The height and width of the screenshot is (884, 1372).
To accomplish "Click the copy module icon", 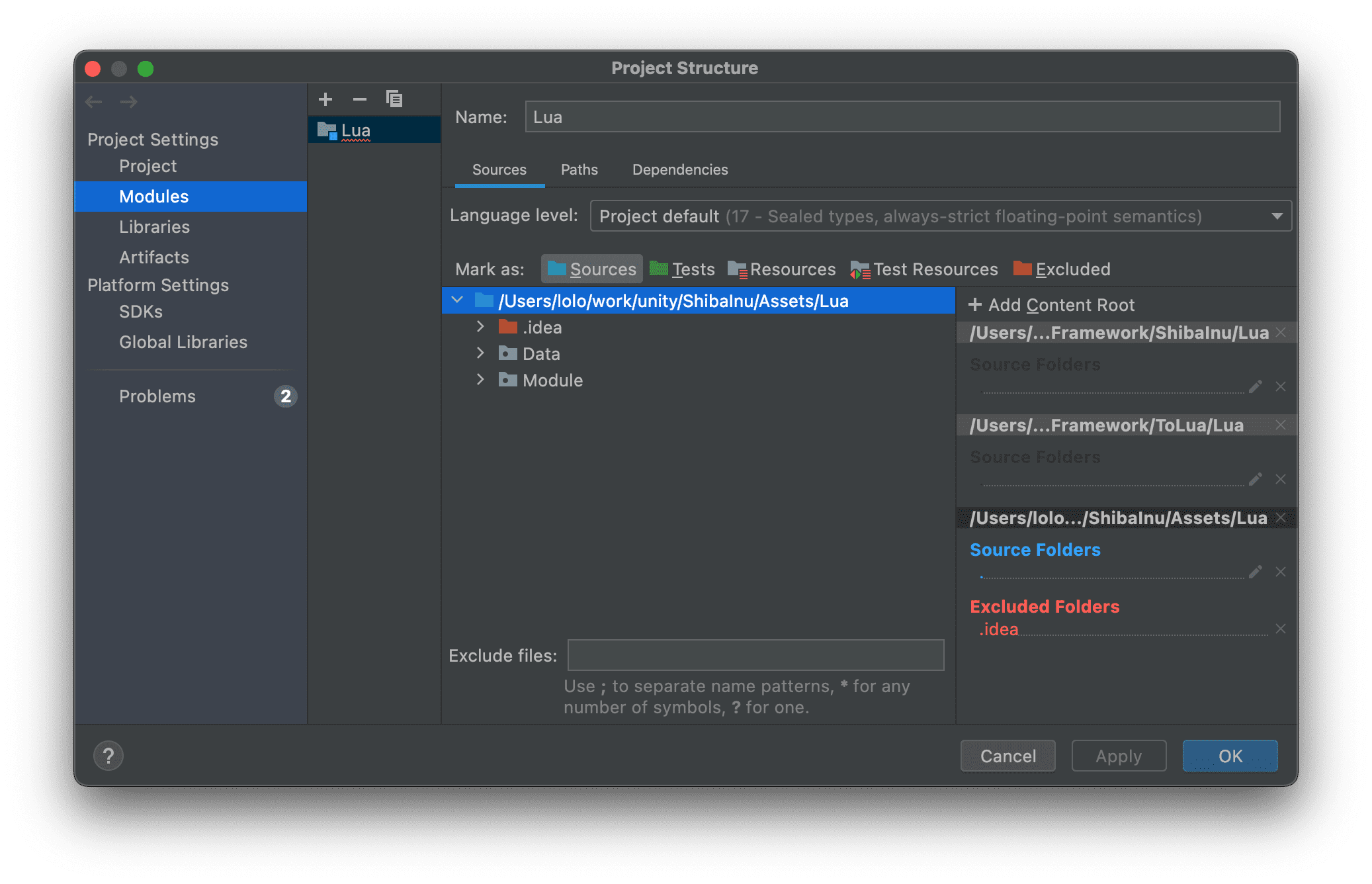I will [394, 99].
